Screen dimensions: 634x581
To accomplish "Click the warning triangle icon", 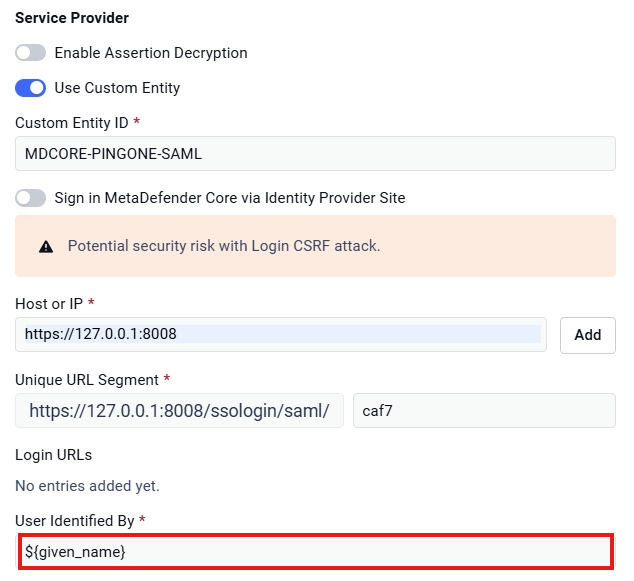I will point(46,247).
